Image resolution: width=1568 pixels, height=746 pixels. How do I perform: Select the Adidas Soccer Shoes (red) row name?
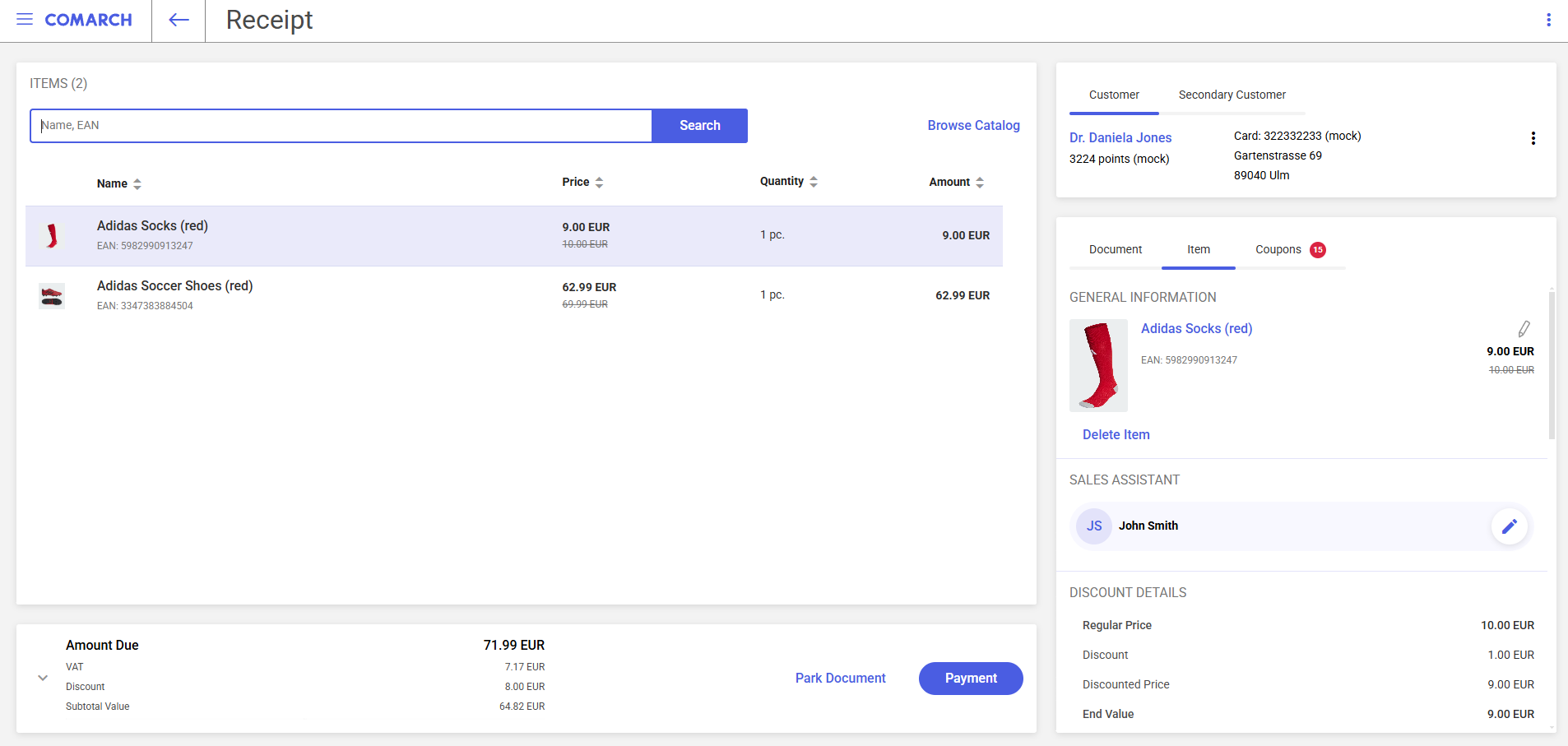(174, 285)
